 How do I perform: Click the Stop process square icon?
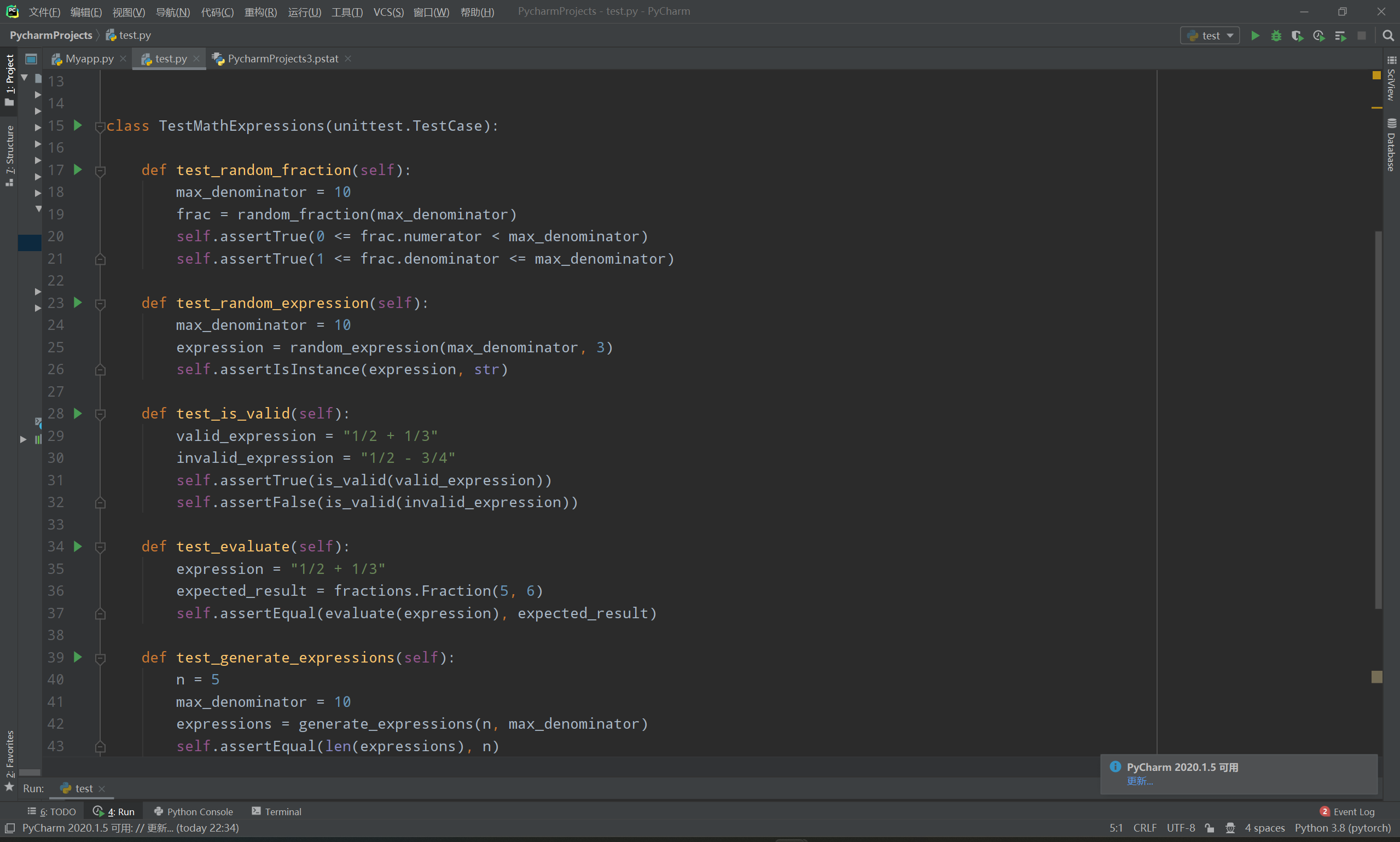[1361, 36]
